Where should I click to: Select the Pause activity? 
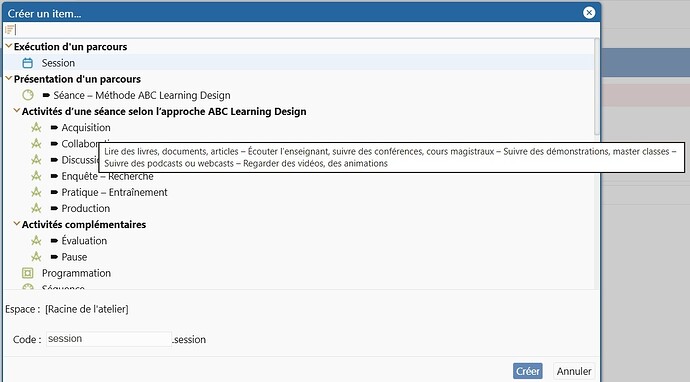74,257
